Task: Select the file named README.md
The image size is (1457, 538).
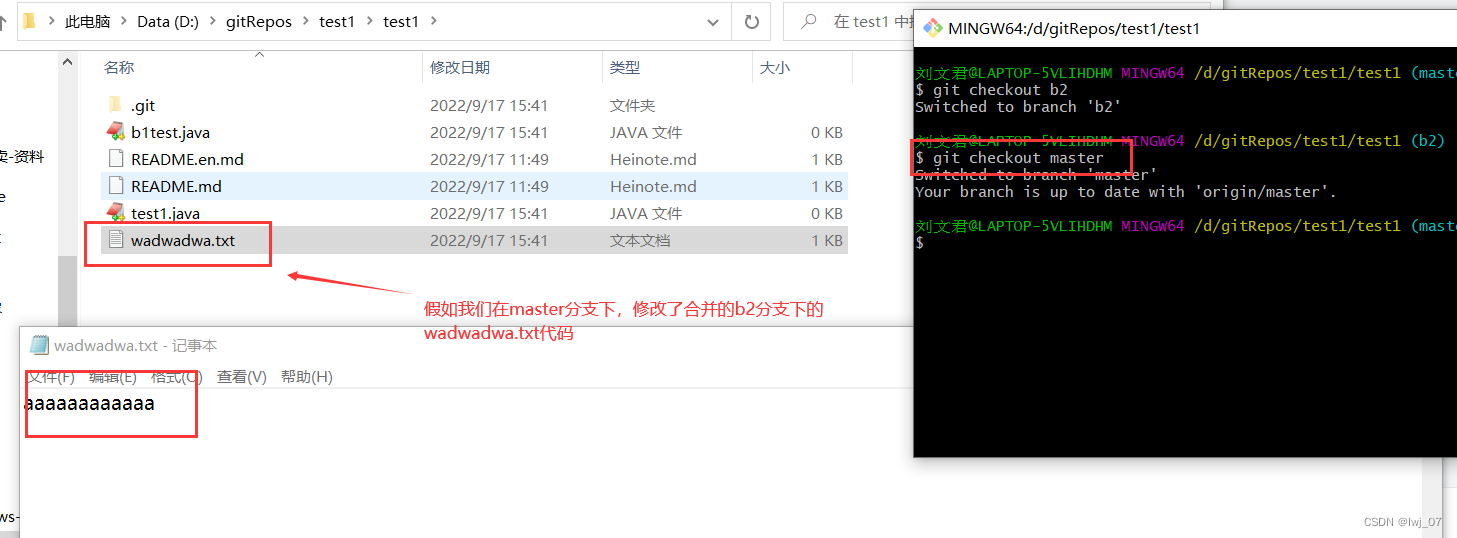Action: [176, 186]
